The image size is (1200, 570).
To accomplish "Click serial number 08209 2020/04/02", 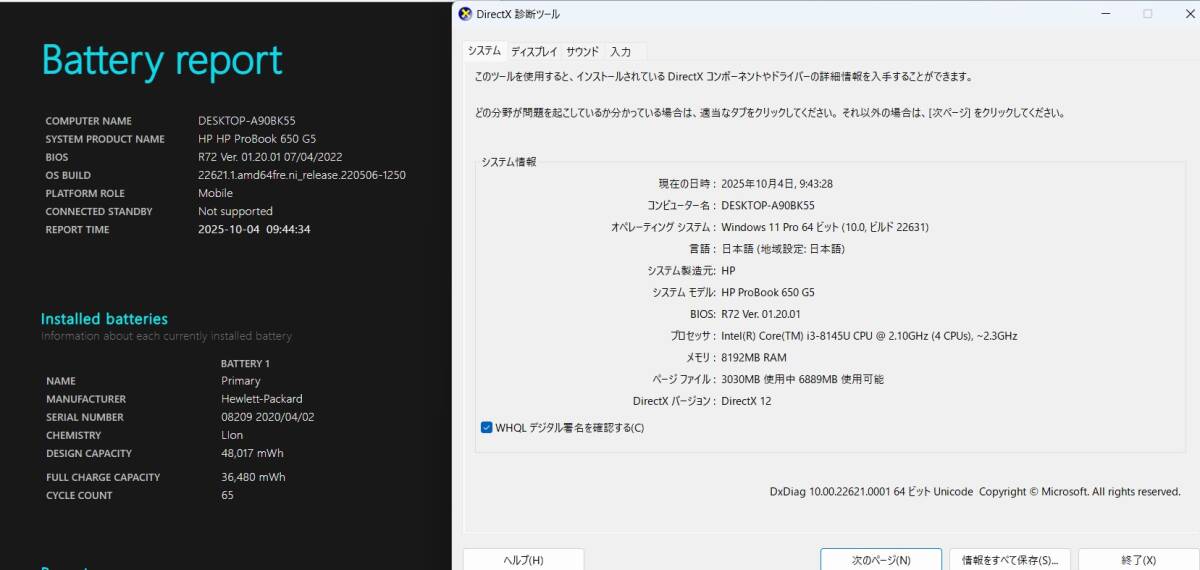I will pos(268,417).
